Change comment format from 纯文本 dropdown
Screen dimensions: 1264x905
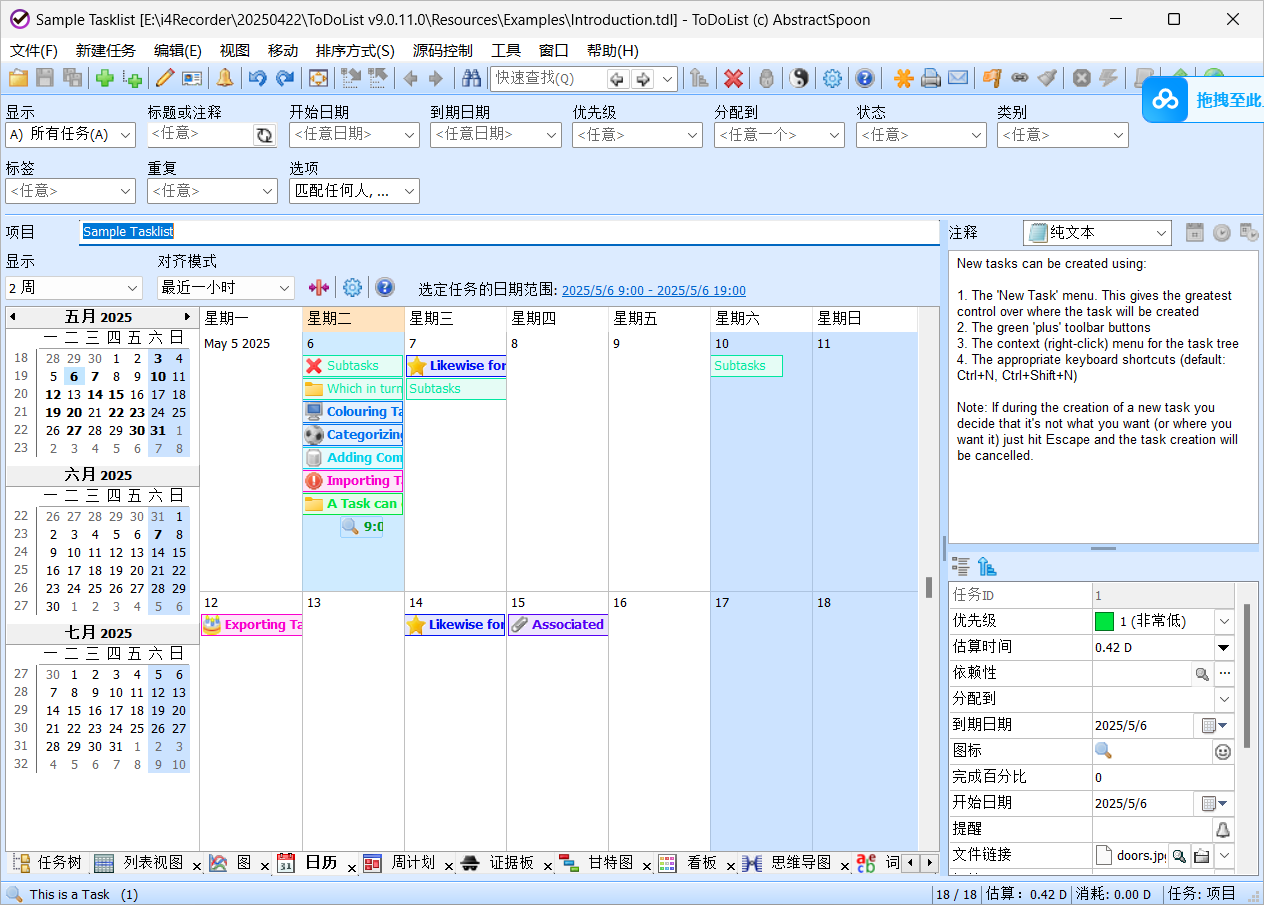[1096, 232]
